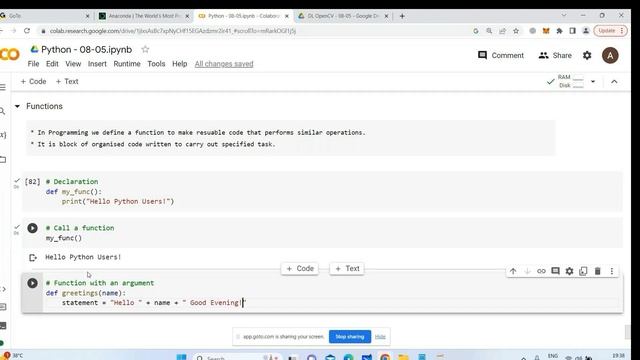
Task: Open table of contents sidebar
Action: pos(3,87)
